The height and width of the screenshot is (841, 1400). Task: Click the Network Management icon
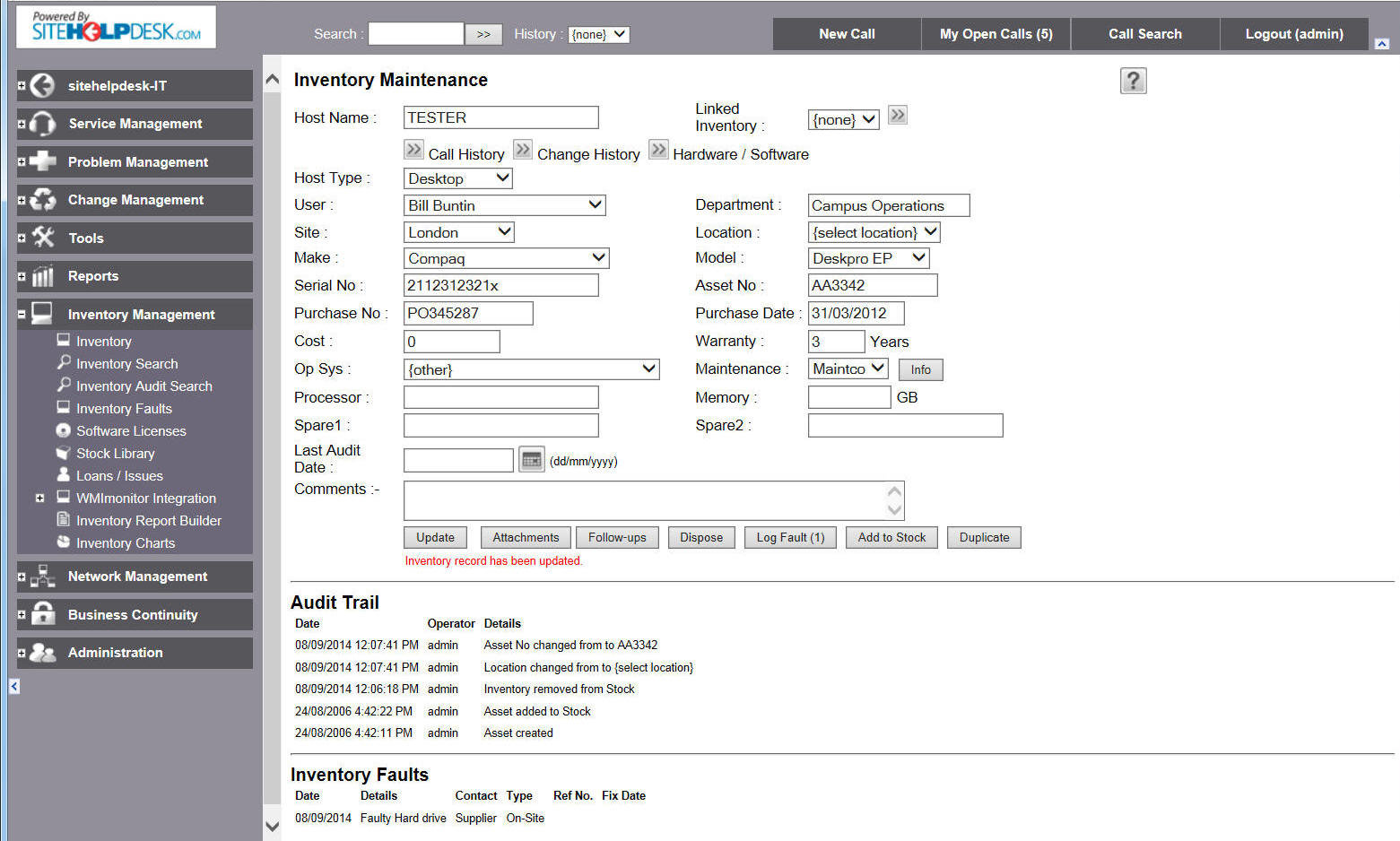(42, 577)
